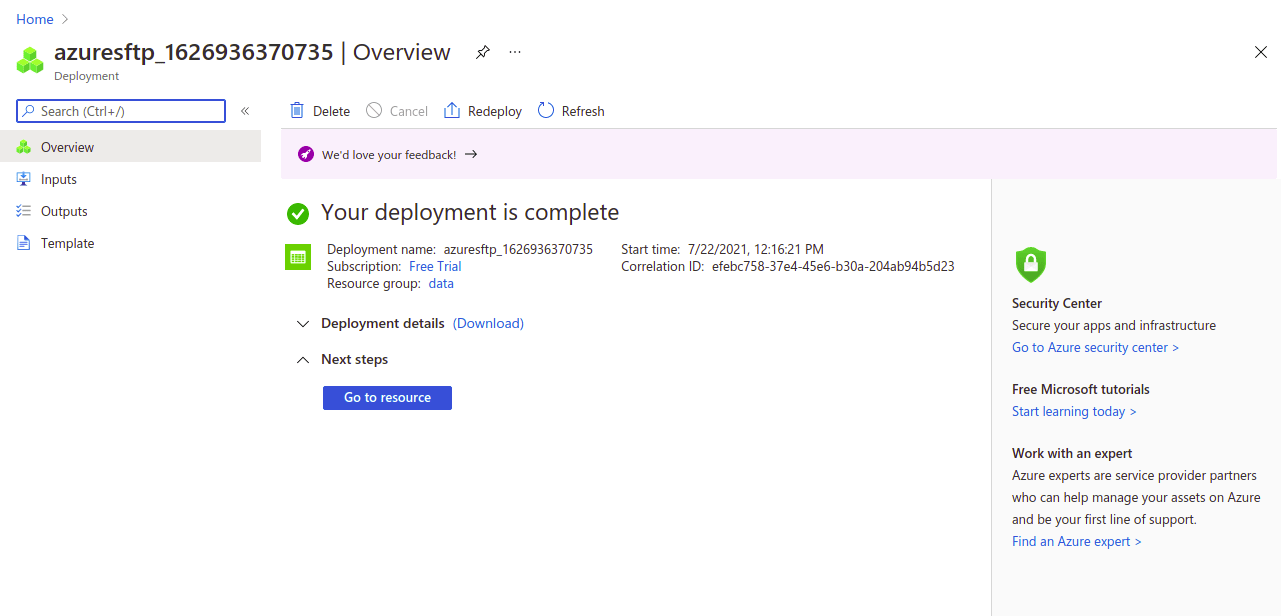
Task: Click the feedback rocket icon
Action: tap(306, 154)
